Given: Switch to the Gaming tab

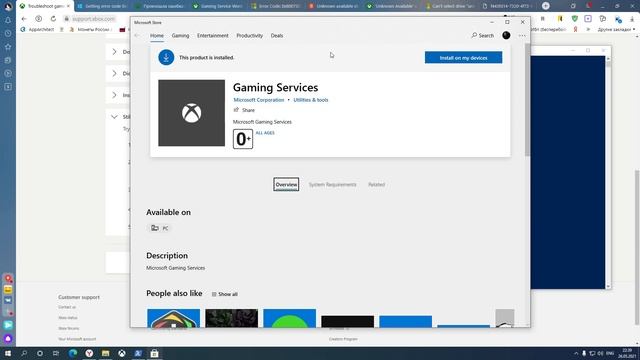Looking at the screenshot, I should tap(180, 36).
